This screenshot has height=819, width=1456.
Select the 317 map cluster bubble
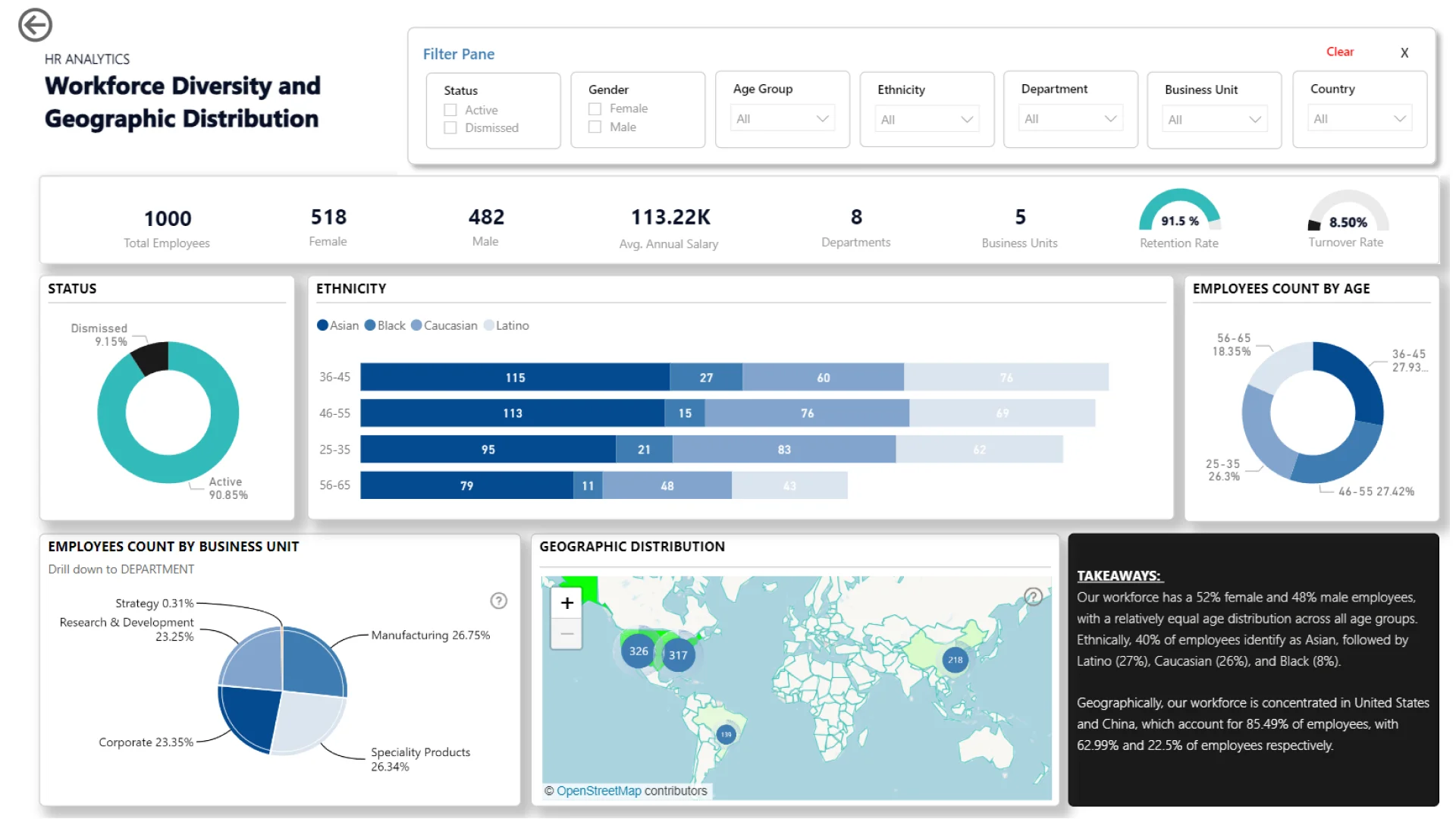(678, 655)
